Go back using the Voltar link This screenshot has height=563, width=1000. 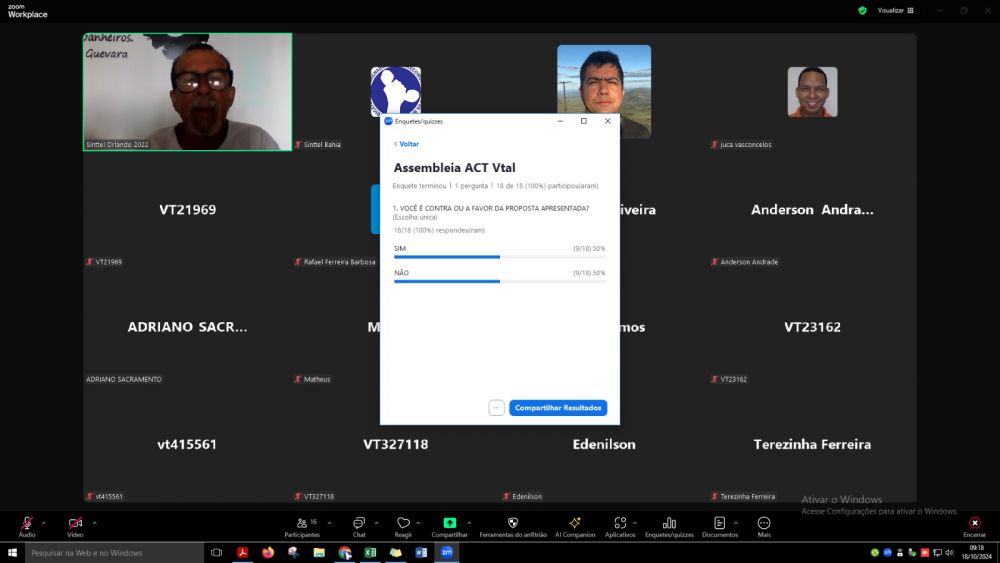(406, 144)
